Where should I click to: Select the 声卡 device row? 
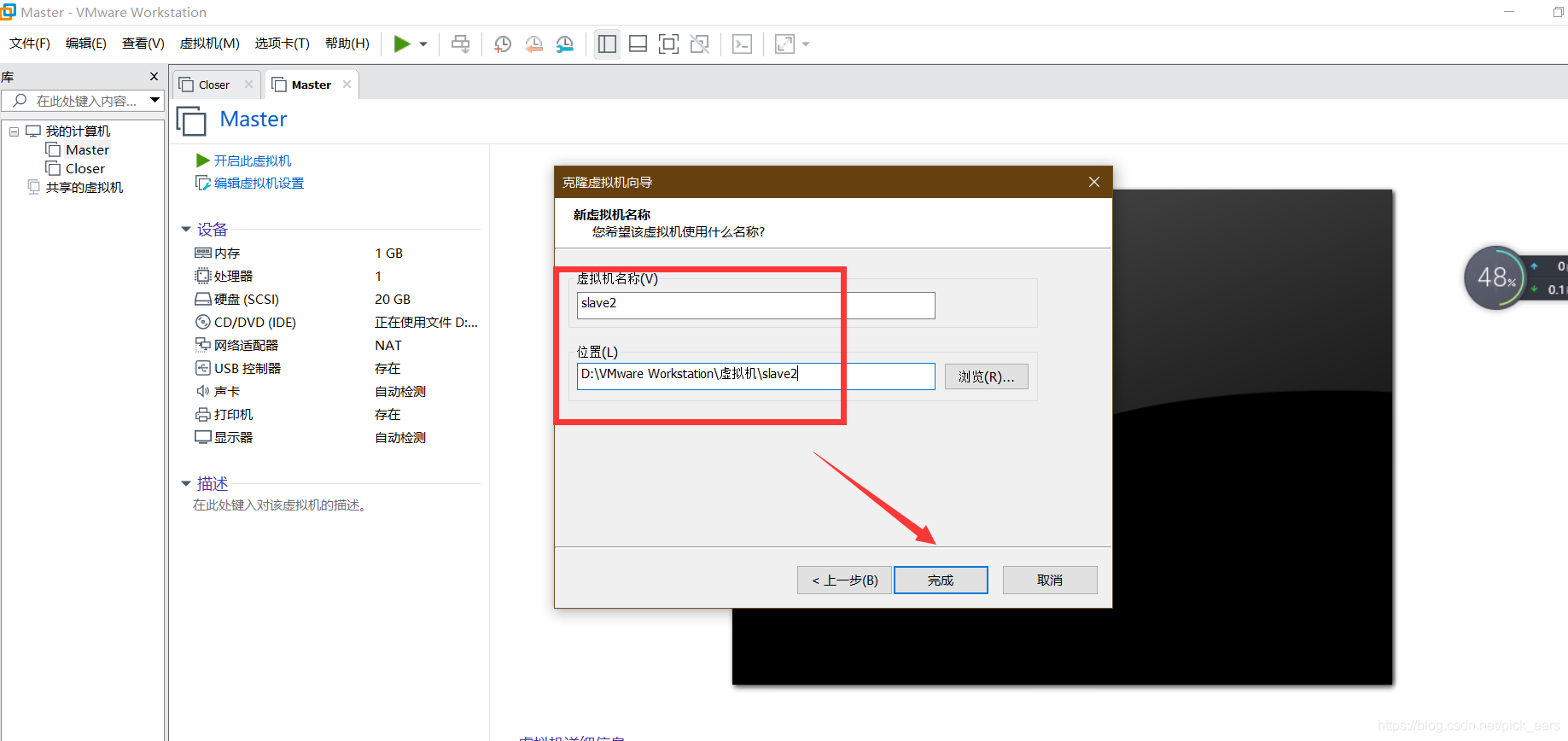336,392
